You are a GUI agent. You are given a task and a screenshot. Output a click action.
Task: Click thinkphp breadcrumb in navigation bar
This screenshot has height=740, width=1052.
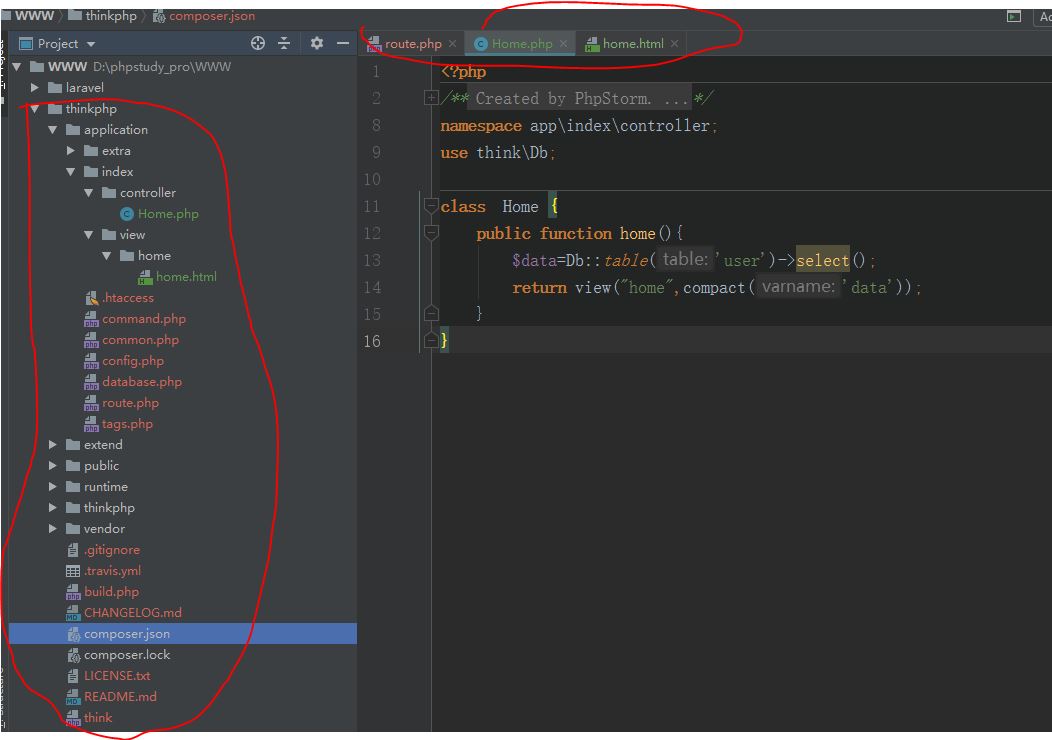103,16
